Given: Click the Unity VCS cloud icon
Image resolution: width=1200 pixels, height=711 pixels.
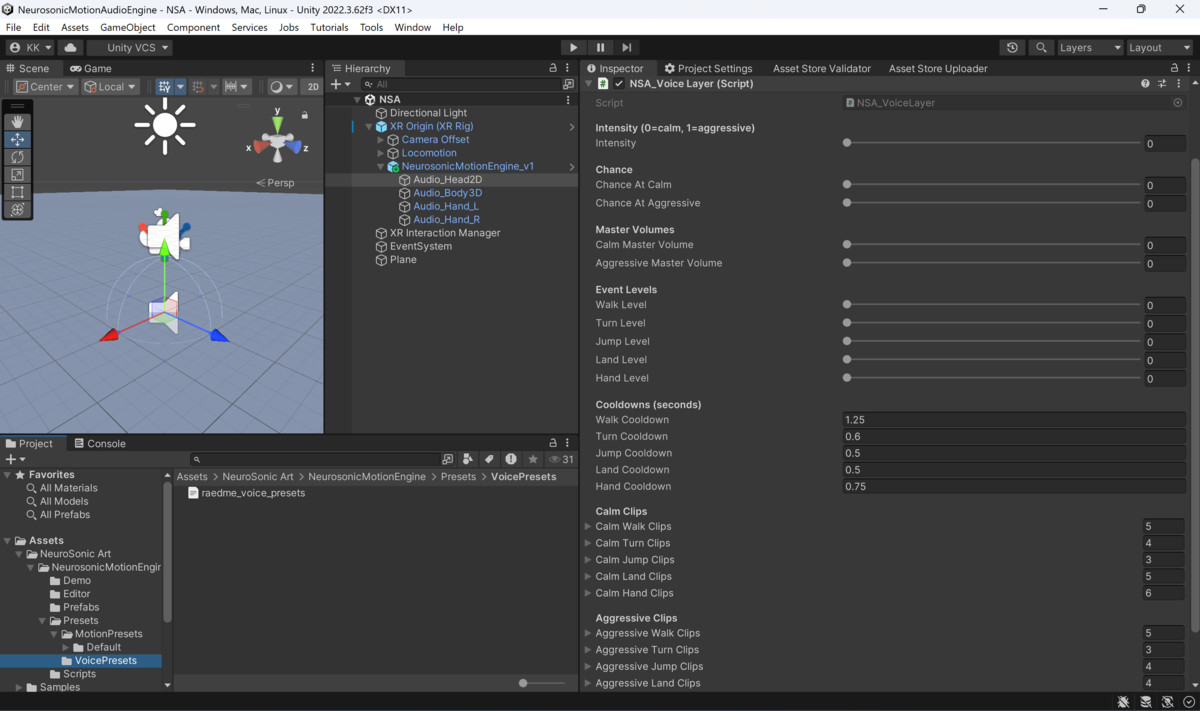Looking at the screenshot, I should [x=69, y=46].
